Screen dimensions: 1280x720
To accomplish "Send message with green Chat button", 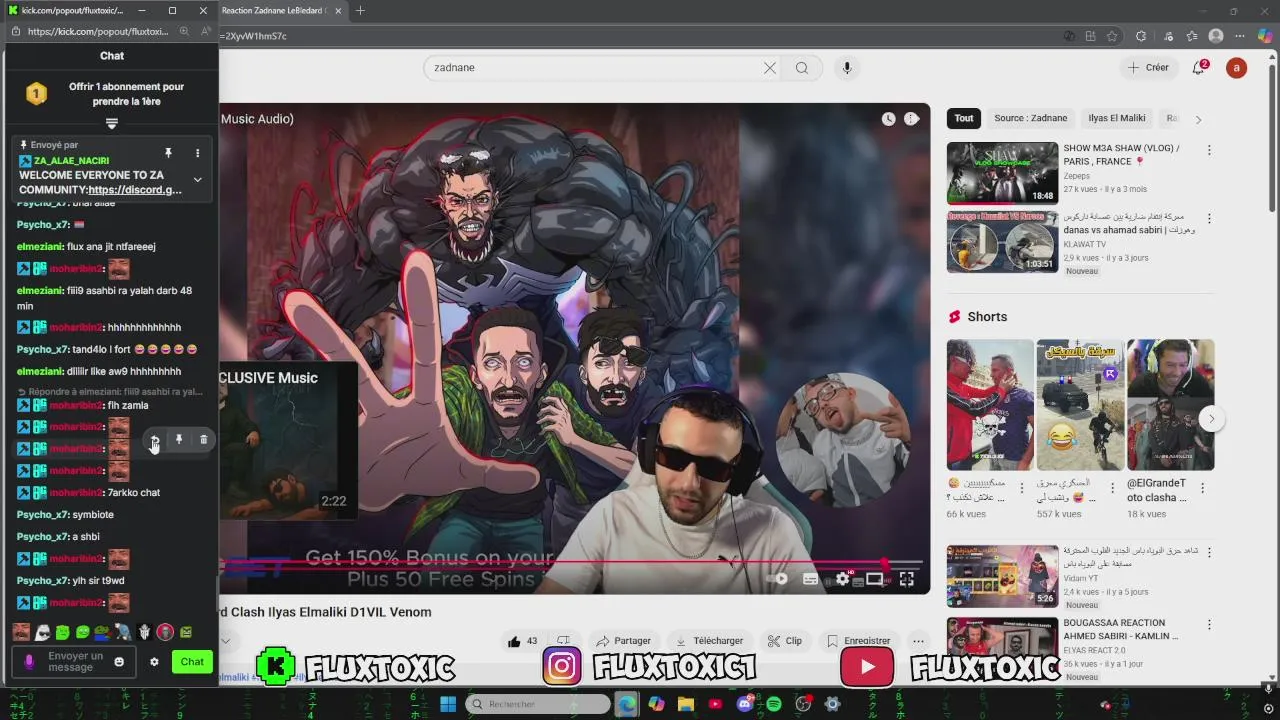I will (x=192, y=662).
